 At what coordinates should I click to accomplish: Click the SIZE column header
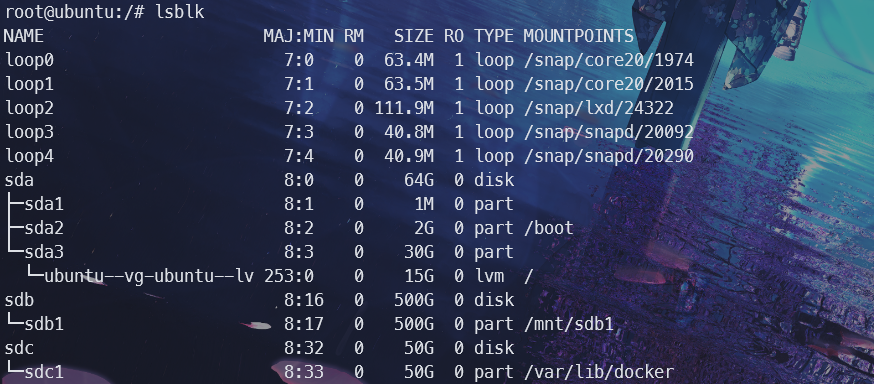tap(414, 36)
